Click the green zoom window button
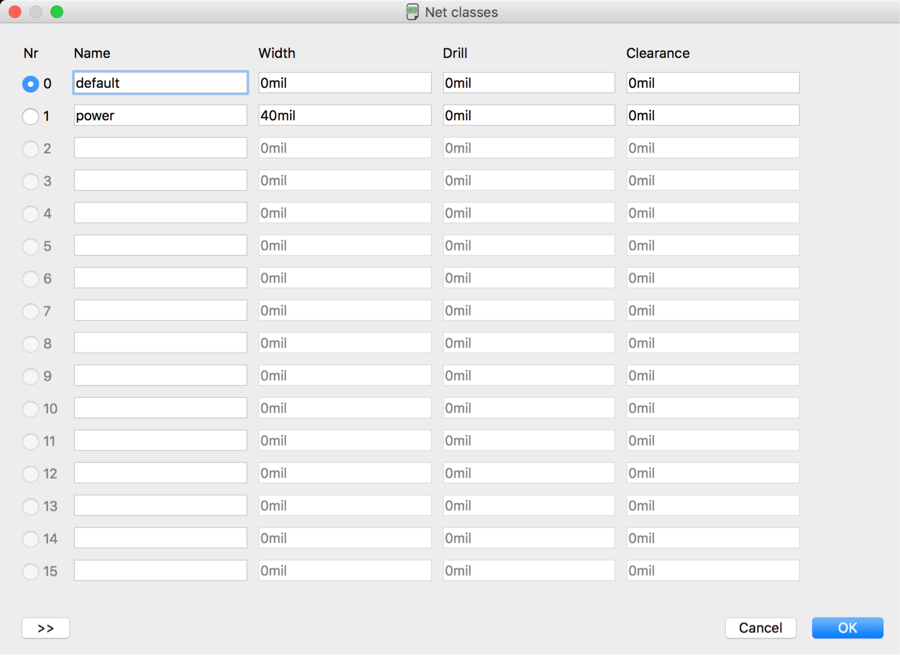Screen dimensions: 900x655 tap(57, 11)
